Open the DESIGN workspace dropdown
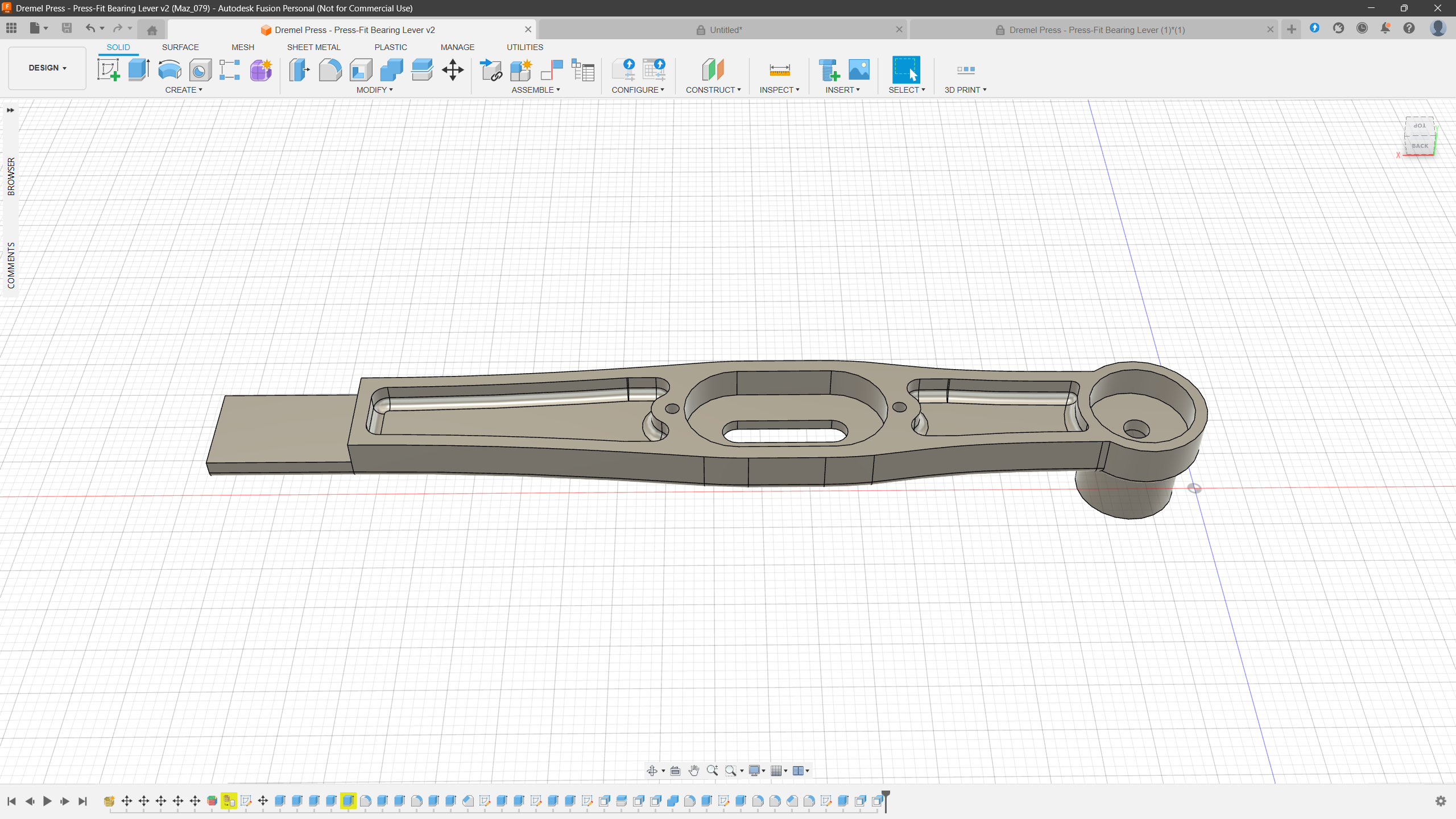The height and width of the screenshot is (819, 1456). [47, 68]
